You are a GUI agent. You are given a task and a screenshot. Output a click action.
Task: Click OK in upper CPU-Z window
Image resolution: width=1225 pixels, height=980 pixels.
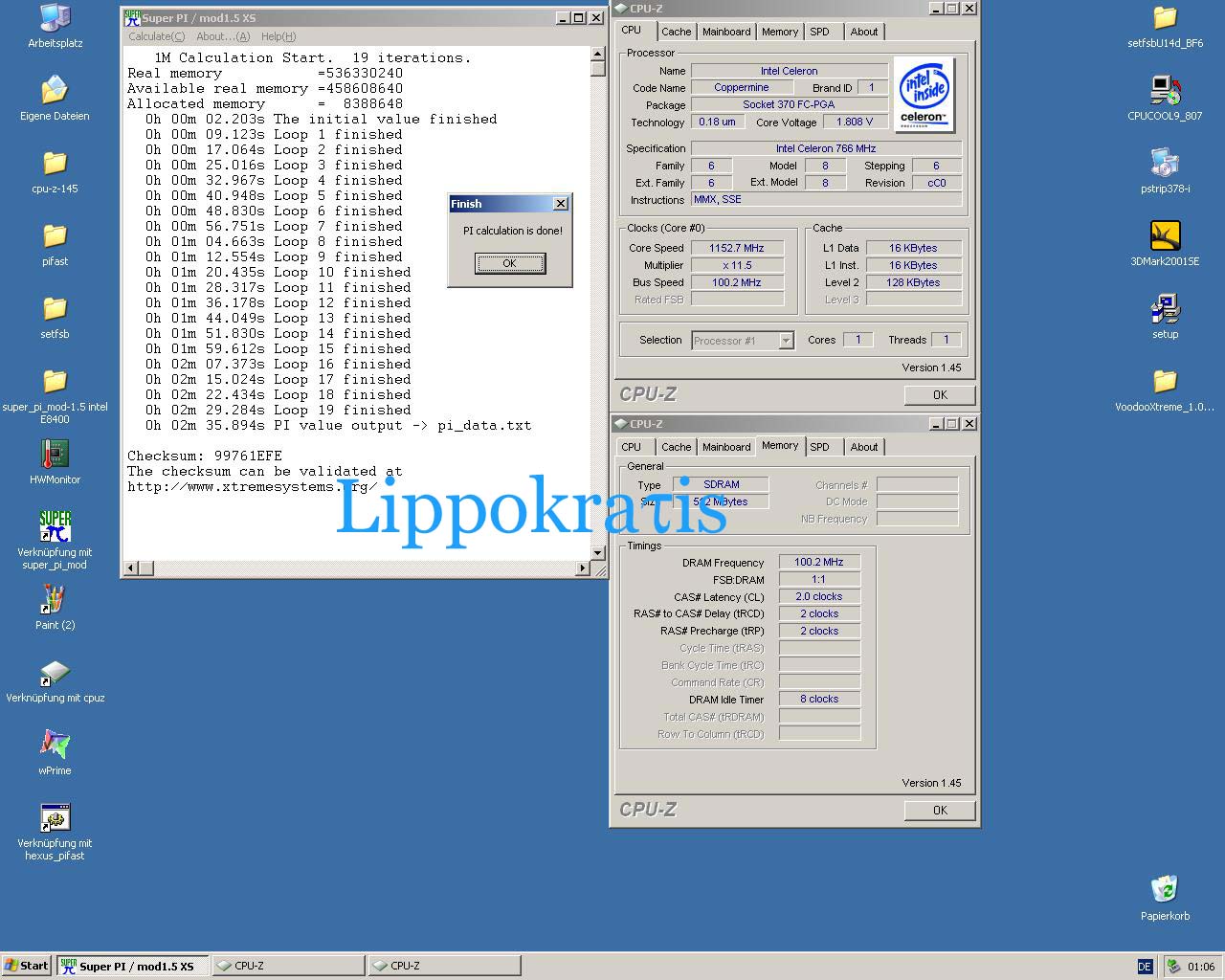click(x=940, y=394)
